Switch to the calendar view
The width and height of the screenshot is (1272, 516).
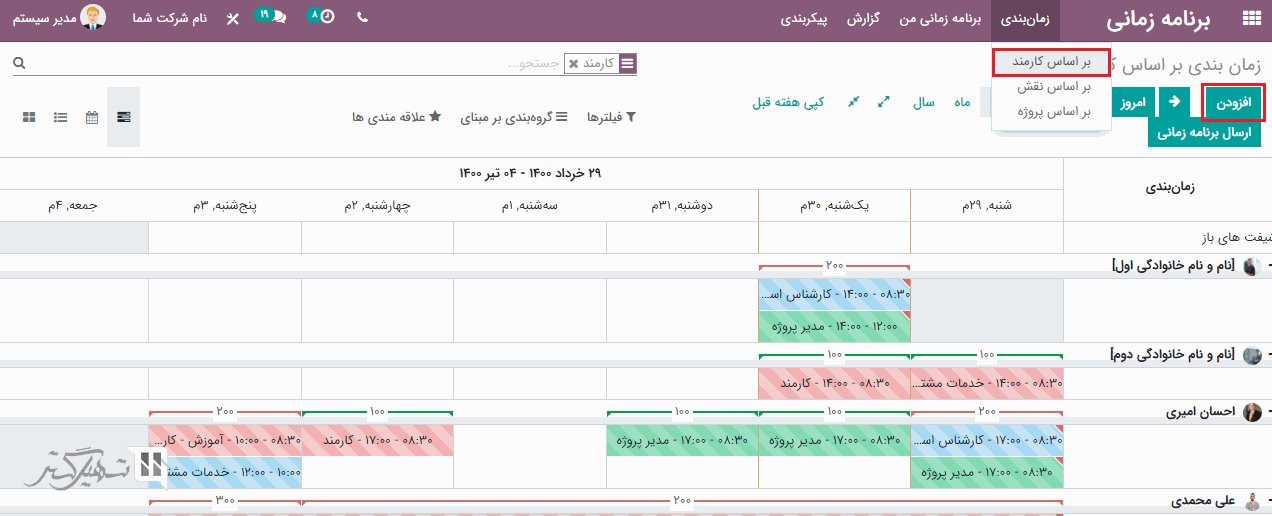tap(92, 117)
